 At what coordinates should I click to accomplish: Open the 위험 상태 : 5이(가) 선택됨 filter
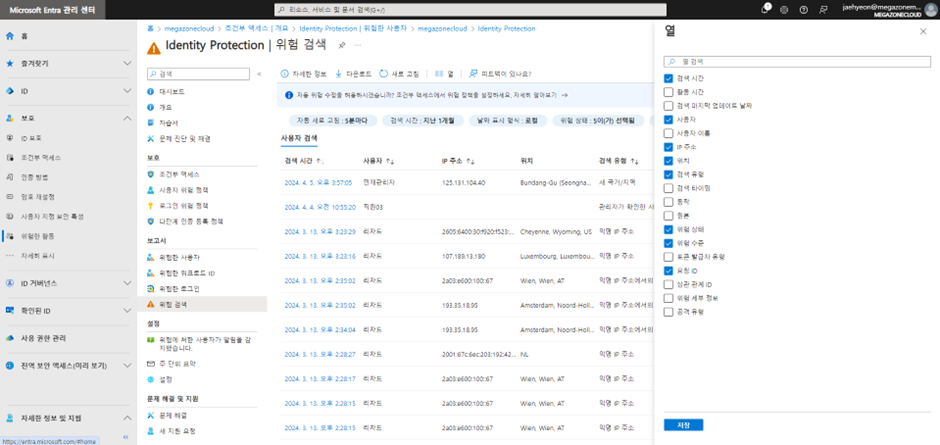coord(597,121)
